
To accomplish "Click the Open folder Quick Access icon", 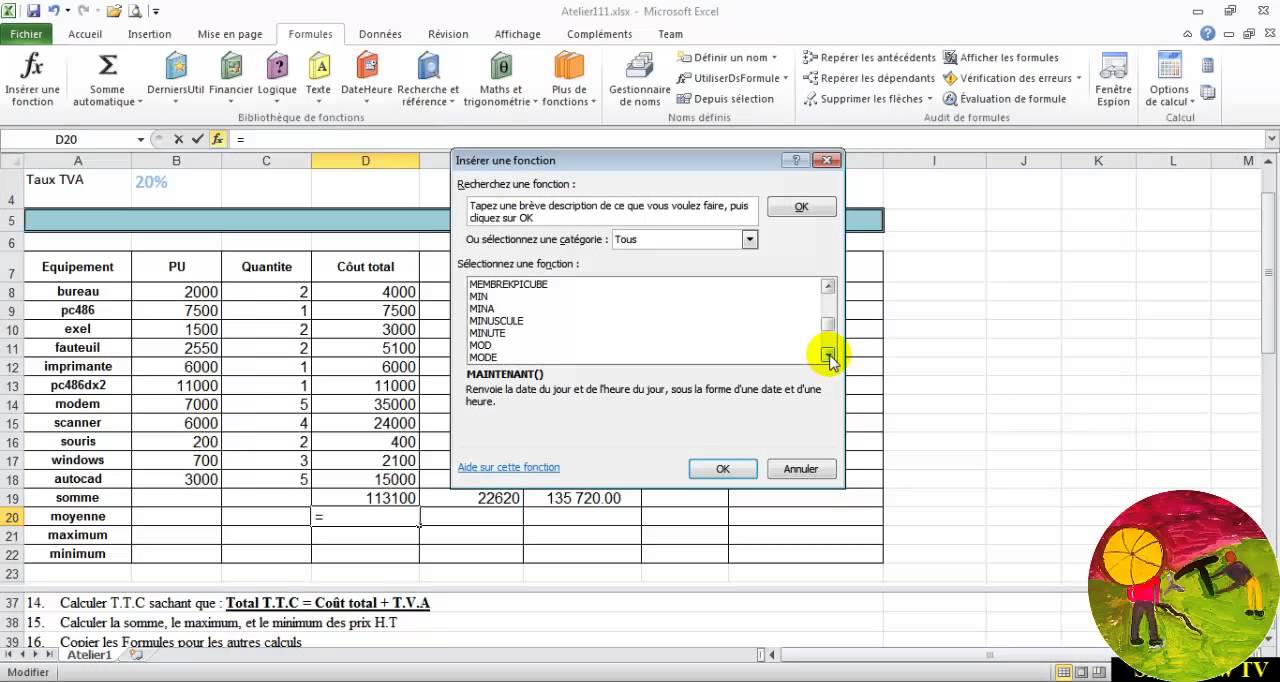I will tap(113, 11).
